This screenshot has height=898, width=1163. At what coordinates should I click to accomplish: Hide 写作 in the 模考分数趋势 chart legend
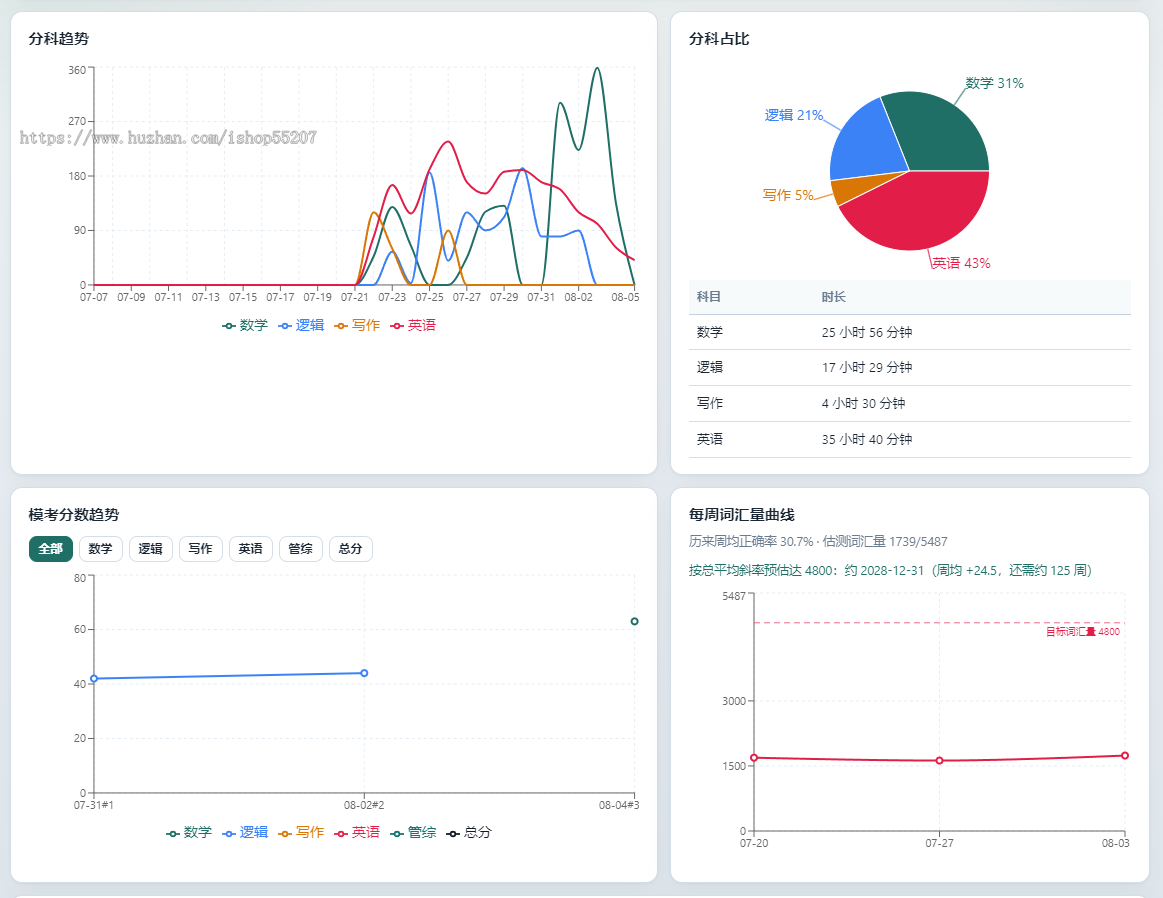pyautogui.click(x=301, y=833)
